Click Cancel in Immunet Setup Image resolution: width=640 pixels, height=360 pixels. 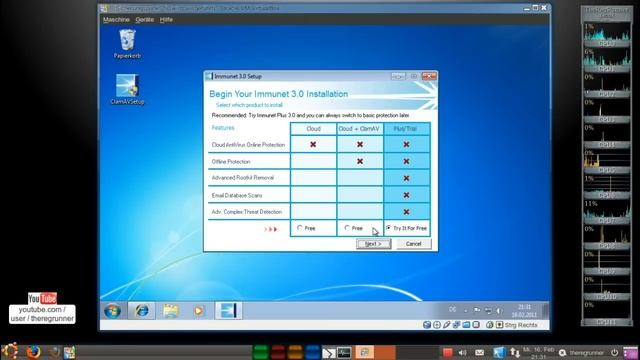[x=413, y=244]
